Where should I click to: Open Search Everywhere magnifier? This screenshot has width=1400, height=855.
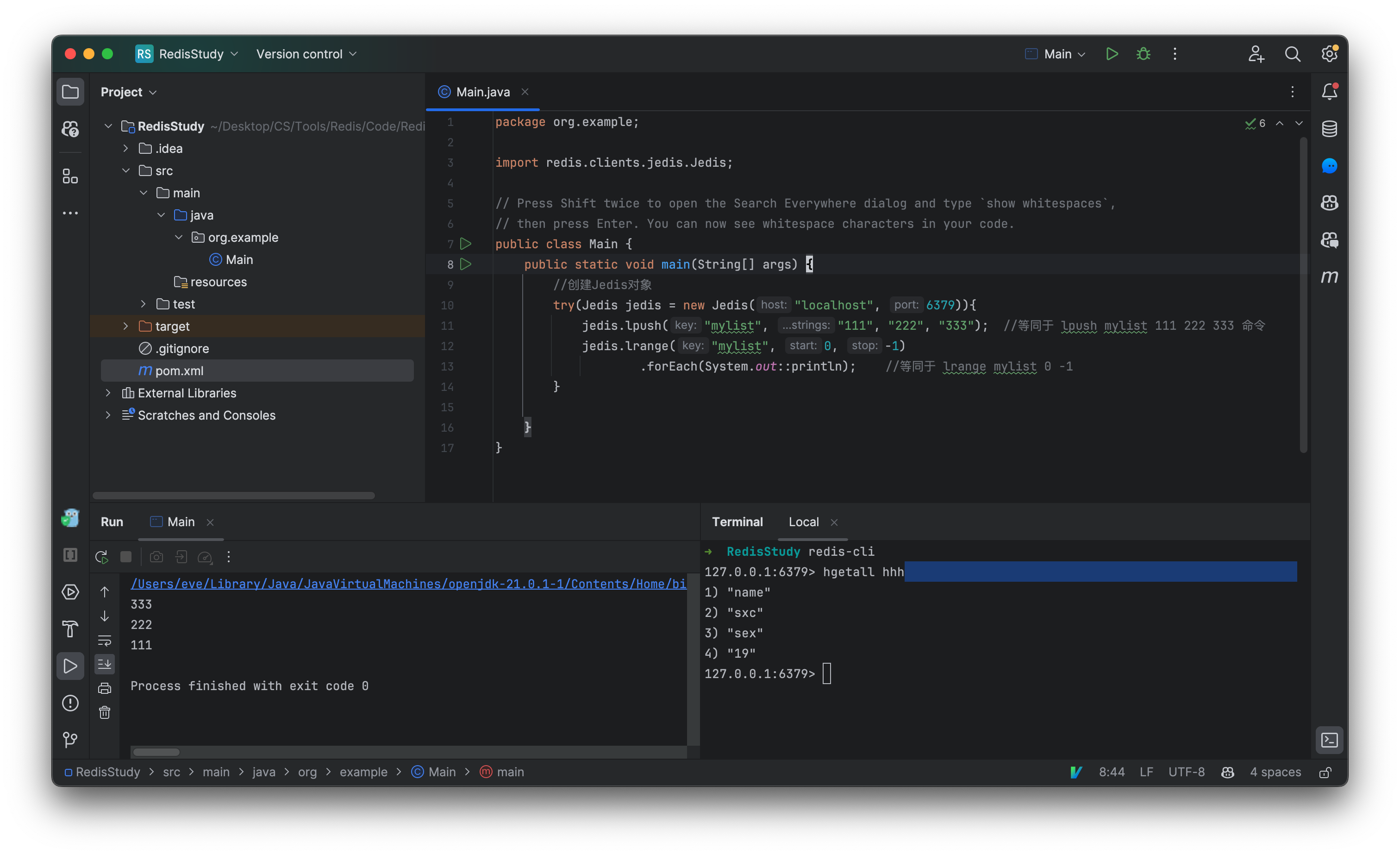pos(1293,54)
